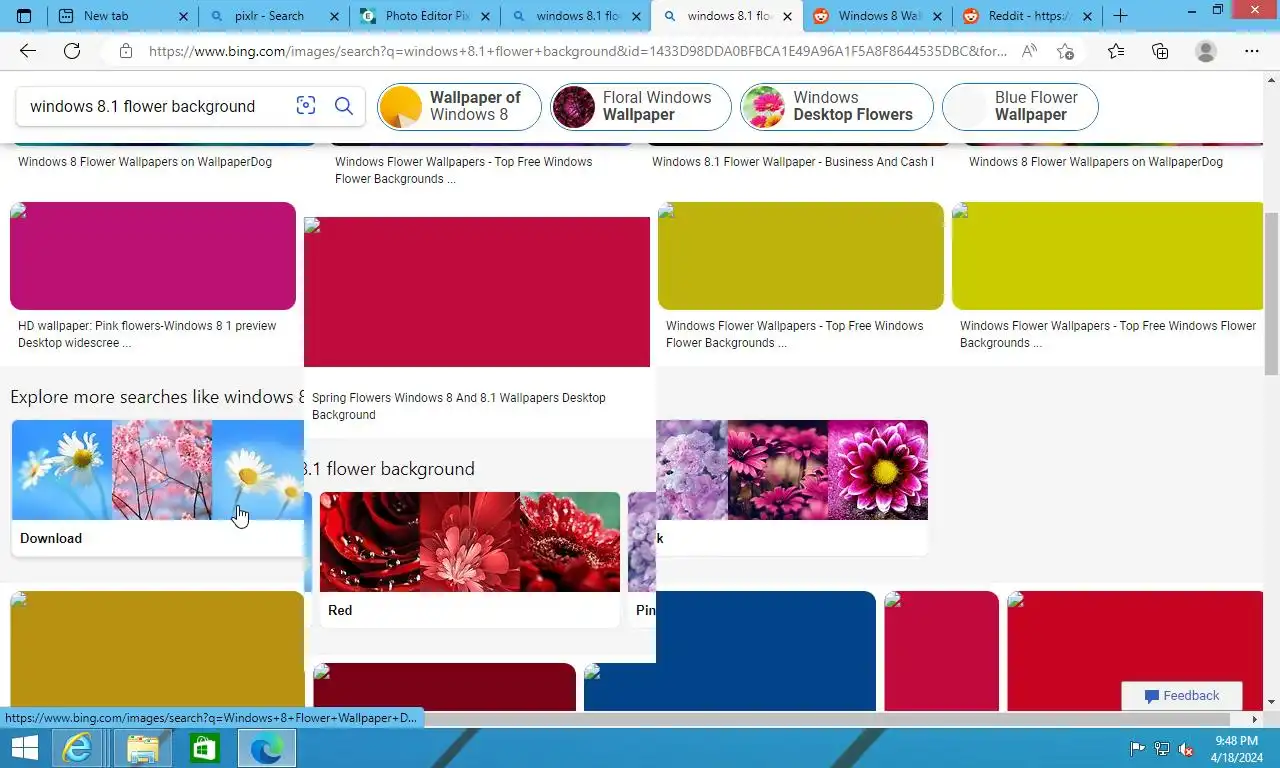Open Spring Flowers Windows 8 And 8.1 result
The width and height of the screenshot is (1280, 768).
pos(459,406)
